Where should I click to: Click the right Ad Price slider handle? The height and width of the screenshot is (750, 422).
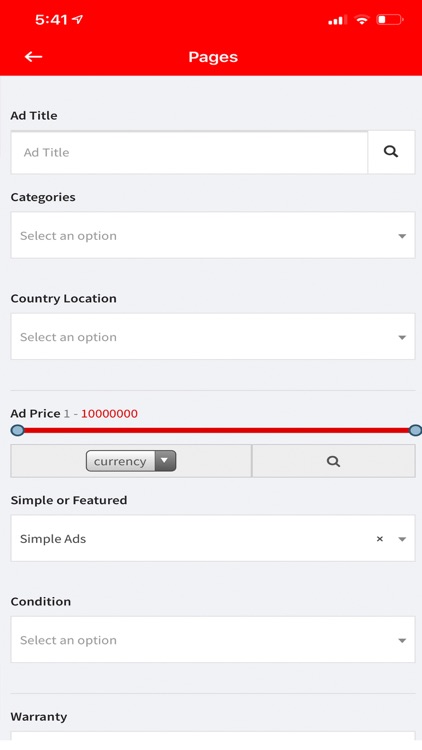(x=415, y=430)
